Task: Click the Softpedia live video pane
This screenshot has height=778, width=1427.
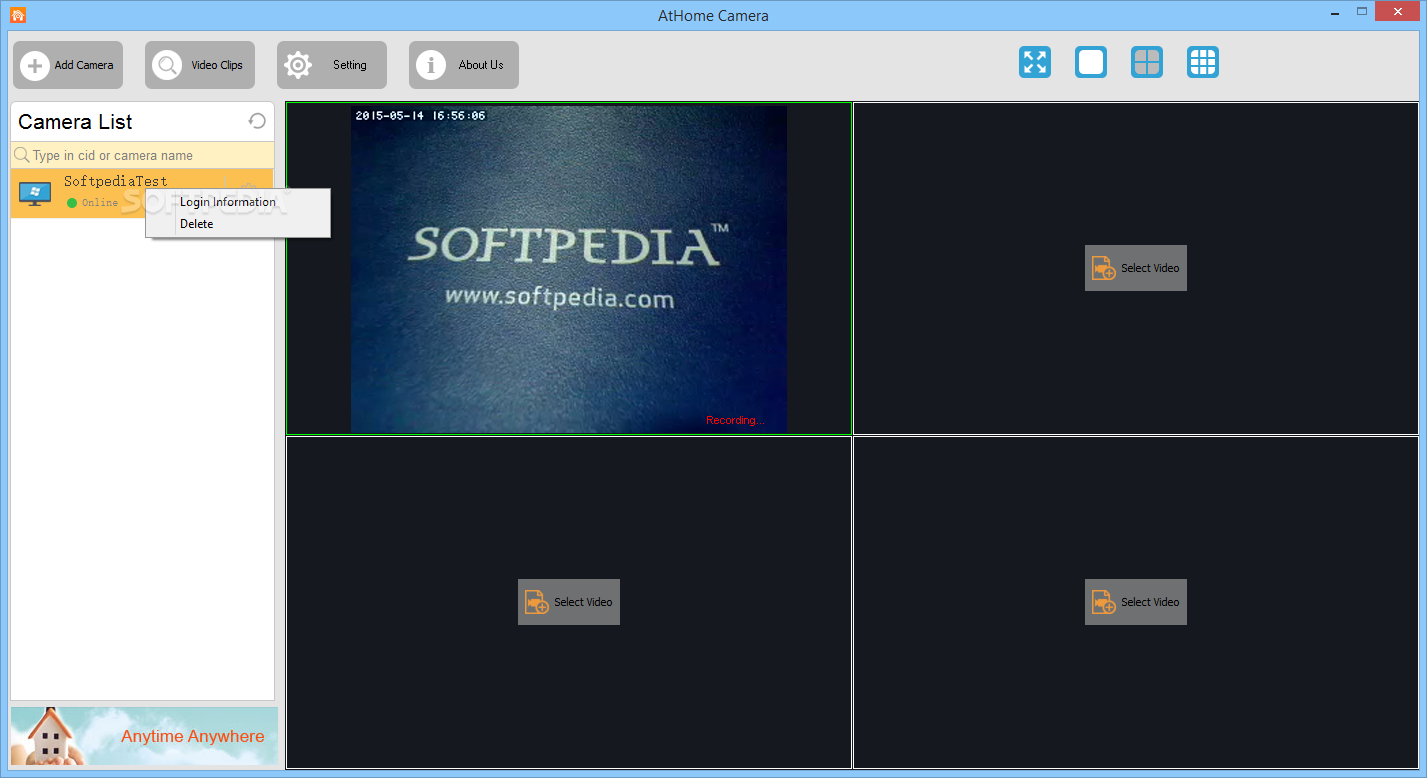Action: tap(569, 268)
